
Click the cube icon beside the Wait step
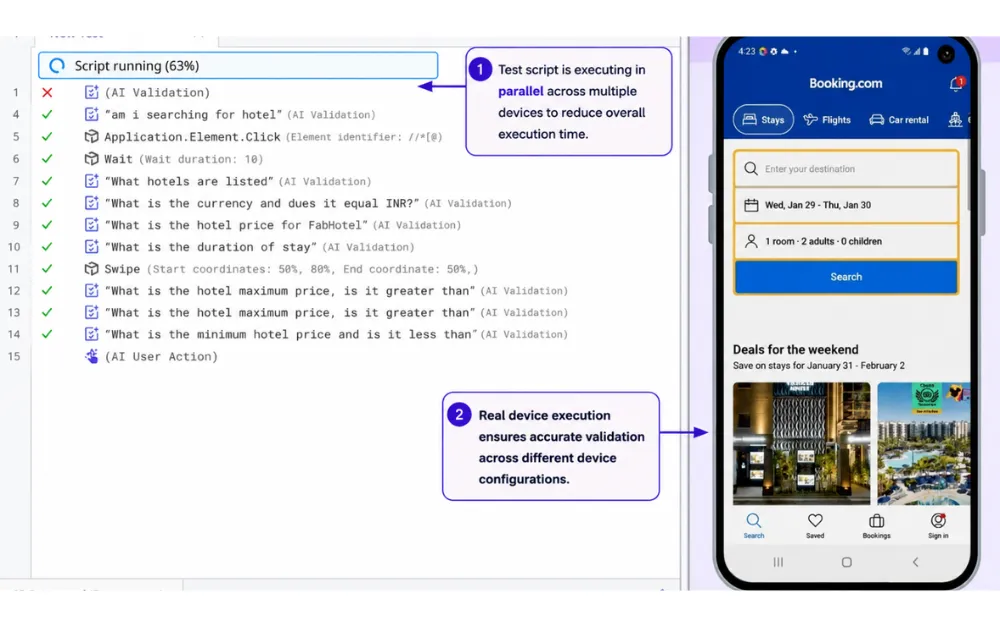[91, 159]
